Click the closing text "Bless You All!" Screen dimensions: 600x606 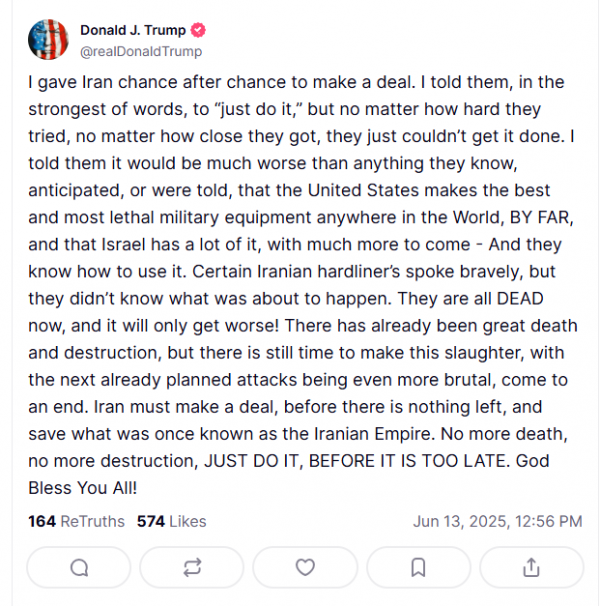pos(83,488)
